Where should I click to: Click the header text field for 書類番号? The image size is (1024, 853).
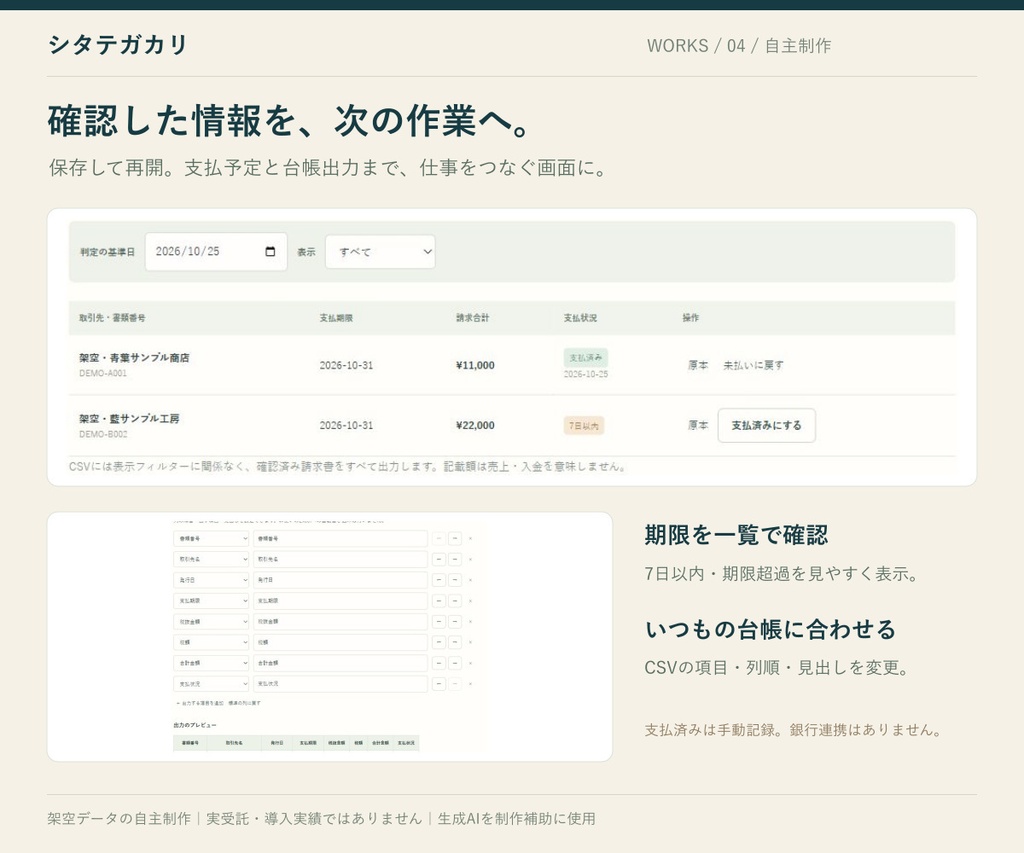pos(340,539)
